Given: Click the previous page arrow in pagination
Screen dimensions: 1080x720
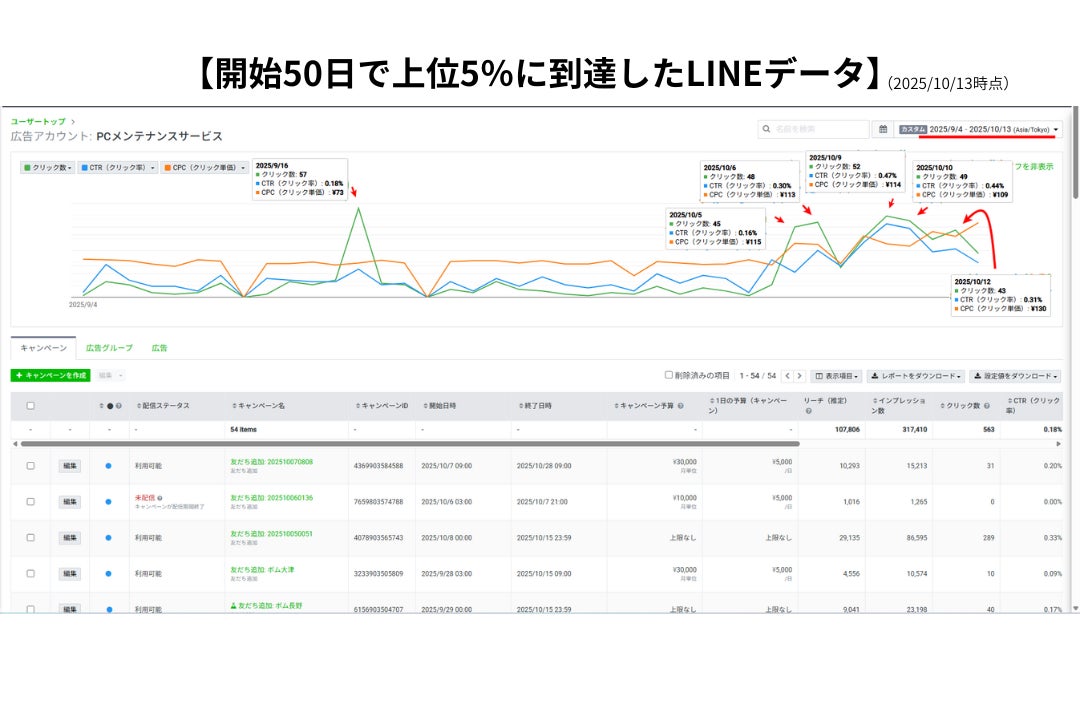Looking at the screenshot, I should pyautogui.click(x=787, y=376).
